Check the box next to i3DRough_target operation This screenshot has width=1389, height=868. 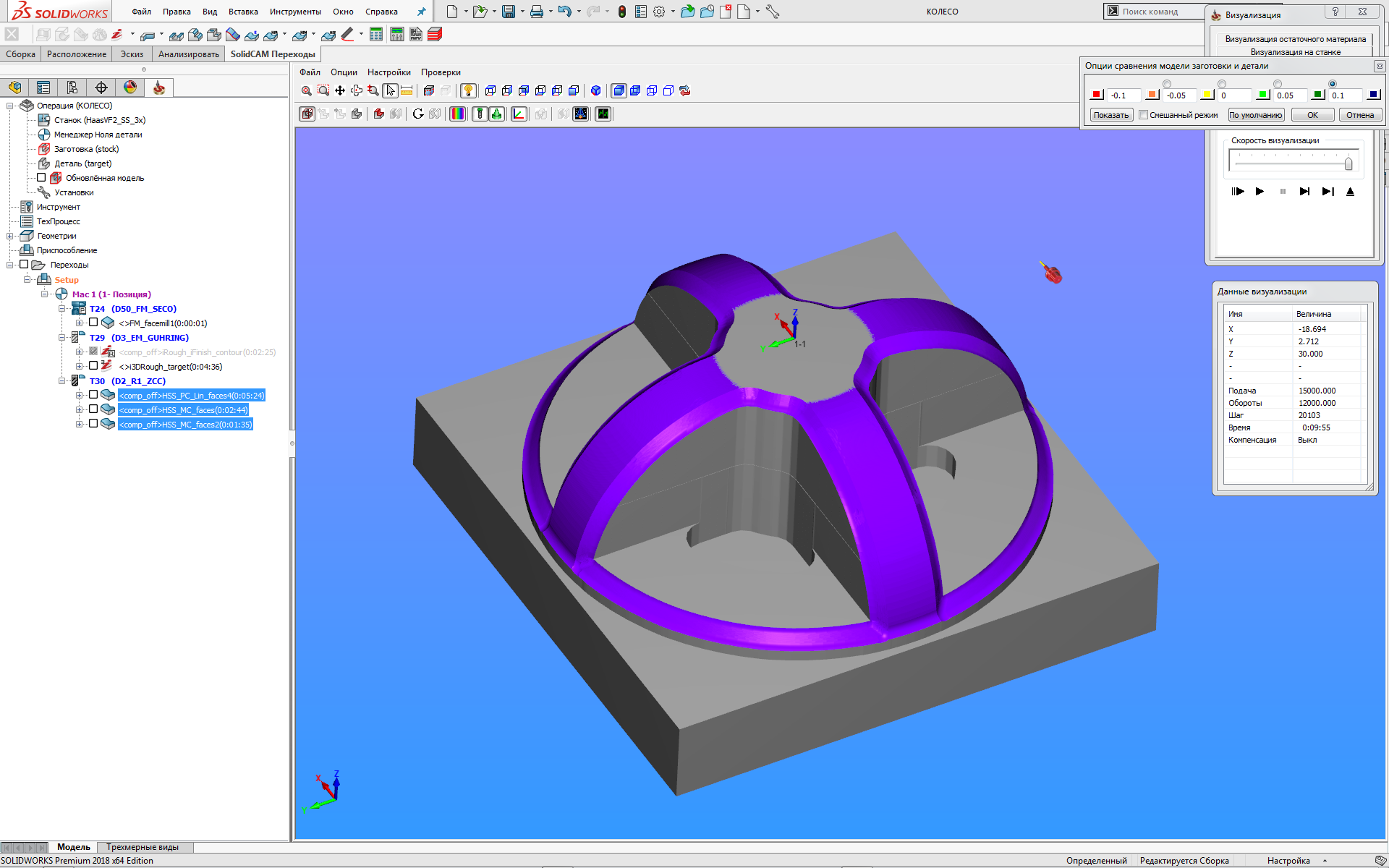93,366
